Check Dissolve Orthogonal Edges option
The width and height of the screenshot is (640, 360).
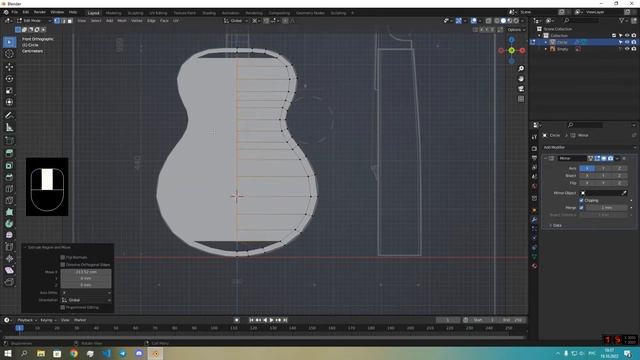point(63,265)
